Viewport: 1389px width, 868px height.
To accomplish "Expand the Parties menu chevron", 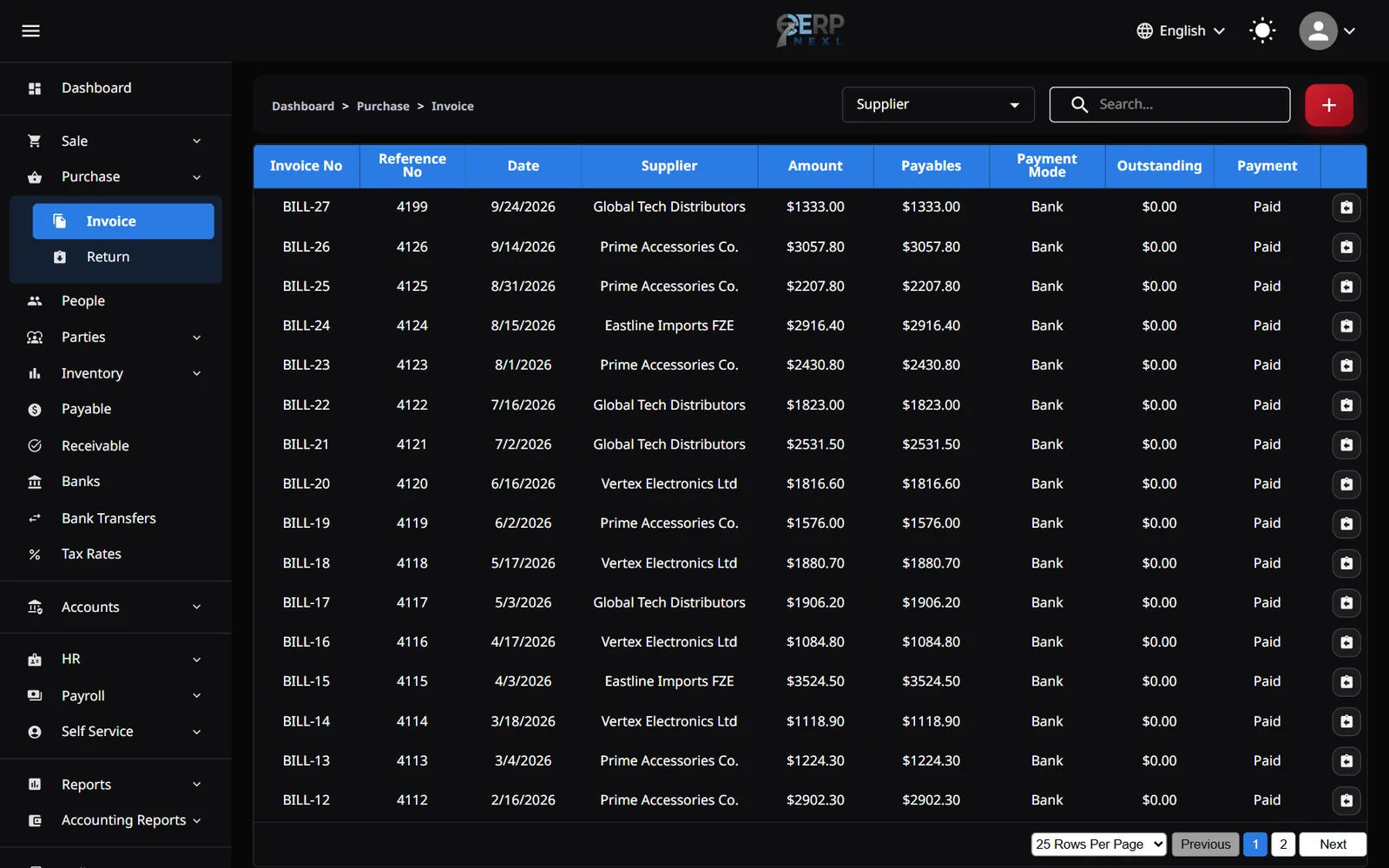I will (196, 338).
